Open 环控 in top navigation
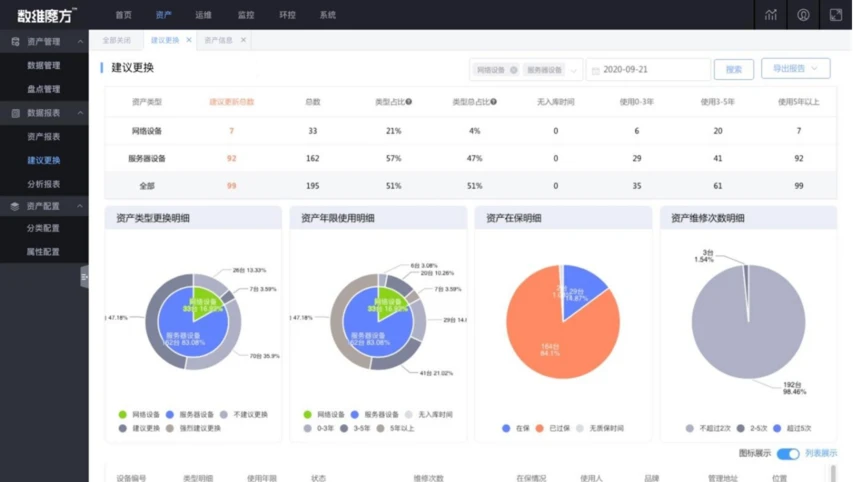 (287, 15)
